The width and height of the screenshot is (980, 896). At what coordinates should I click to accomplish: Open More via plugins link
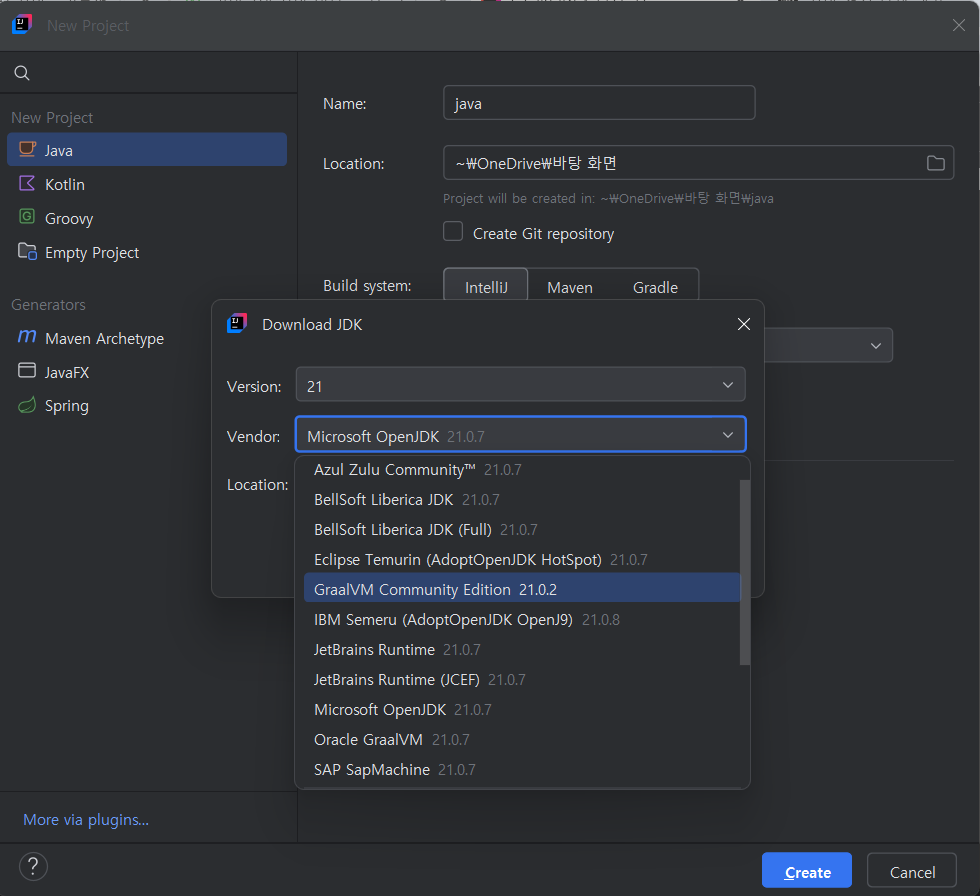(x=86, y=820)
